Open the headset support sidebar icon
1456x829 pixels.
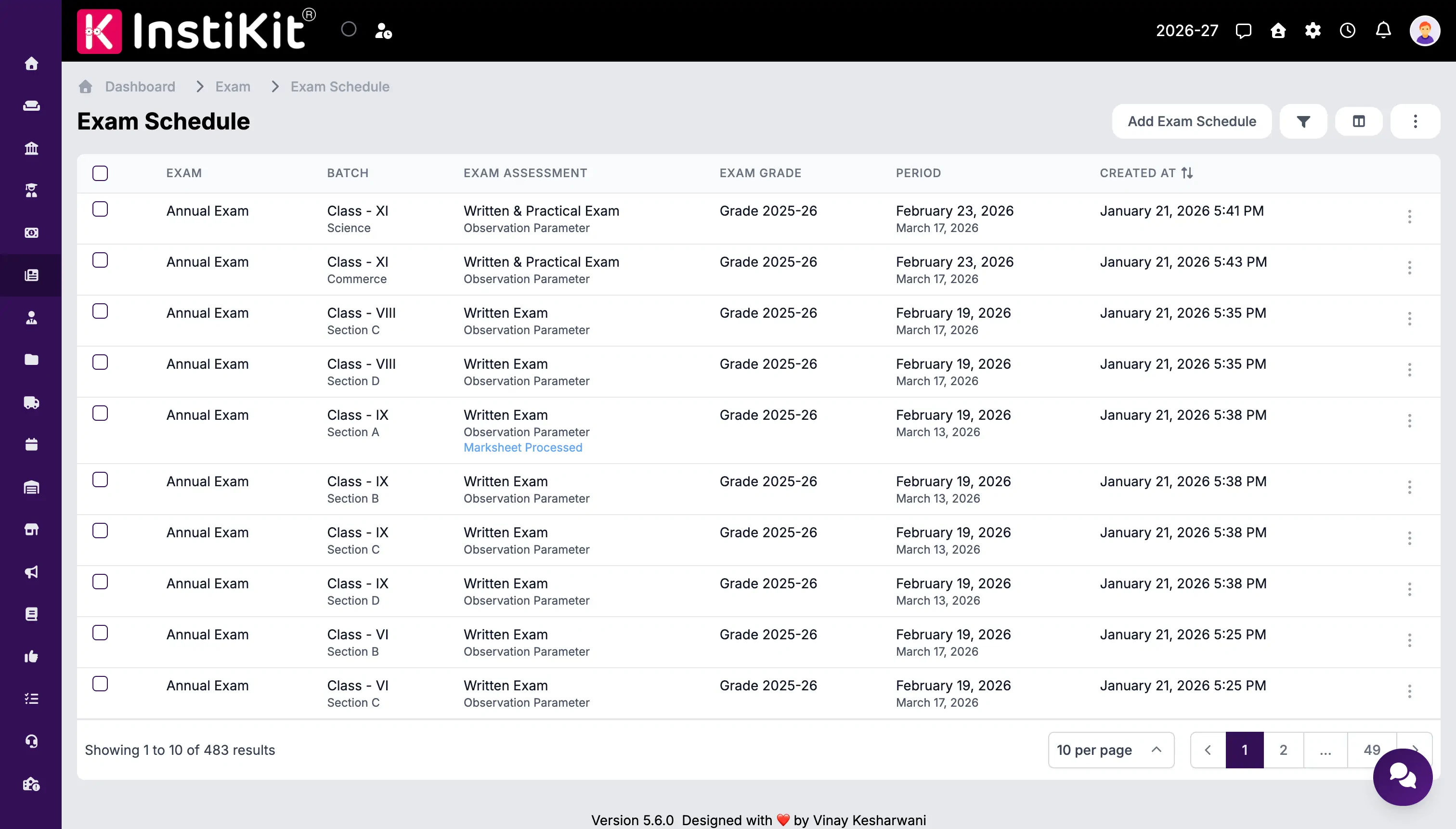pos(31,741)
